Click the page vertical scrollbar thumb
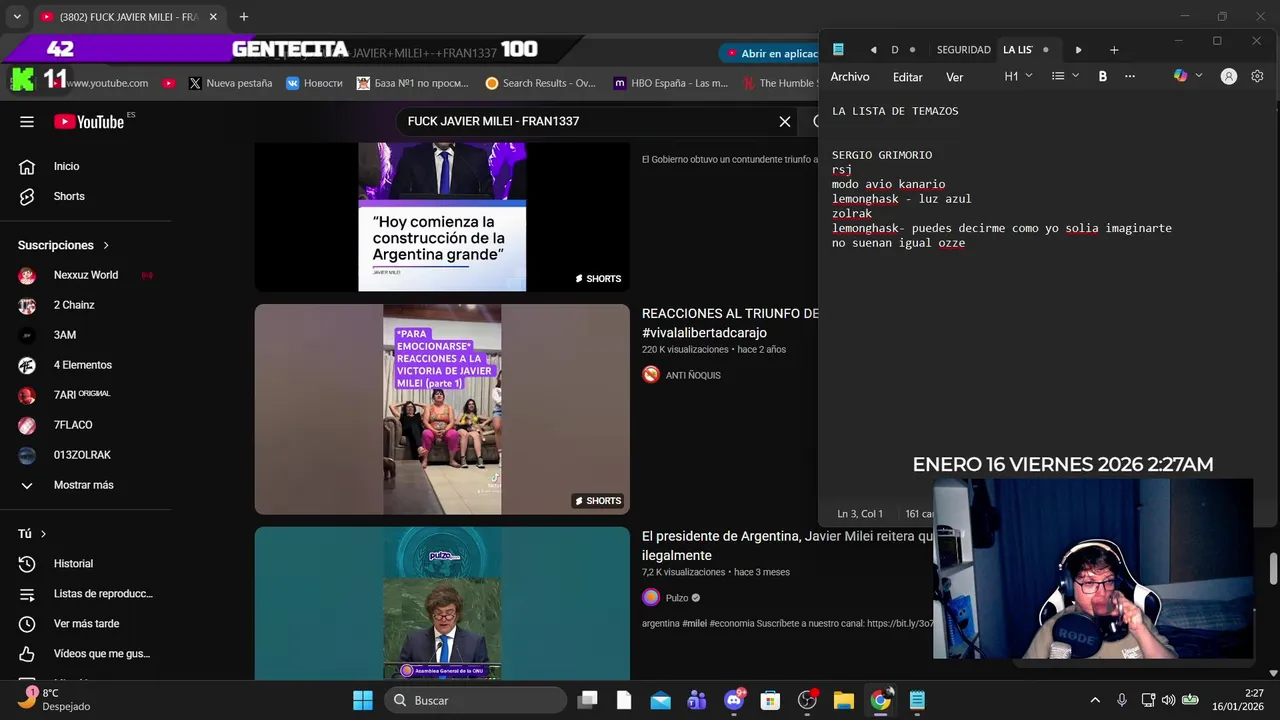 [1273, 568]
